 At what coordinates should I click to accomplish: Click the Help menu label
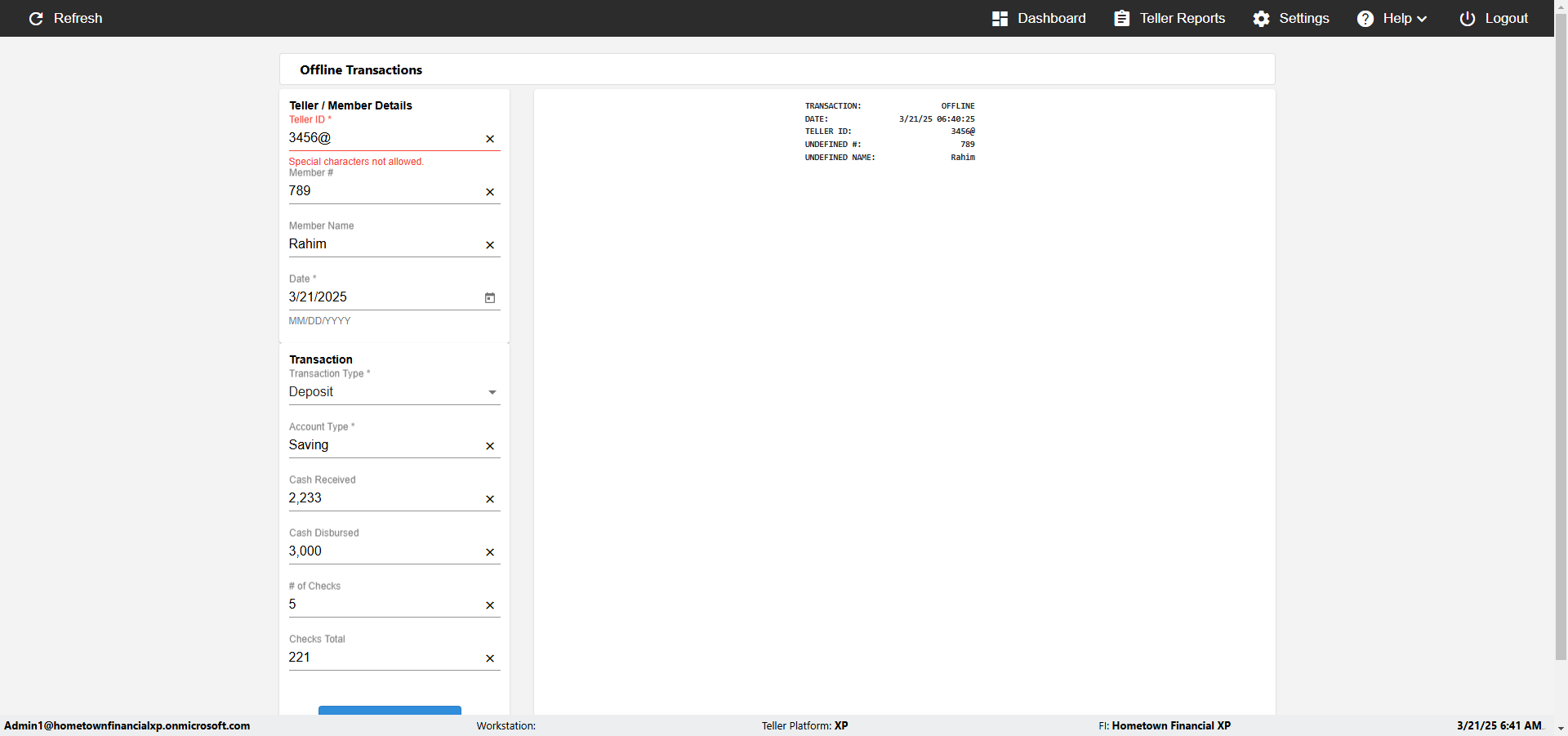pyautogui.click(x=1397, y=18)
